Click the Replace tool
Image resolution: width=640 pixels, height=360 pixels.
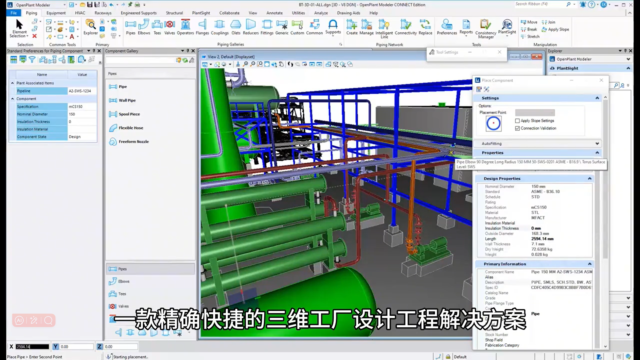point(425,27)
